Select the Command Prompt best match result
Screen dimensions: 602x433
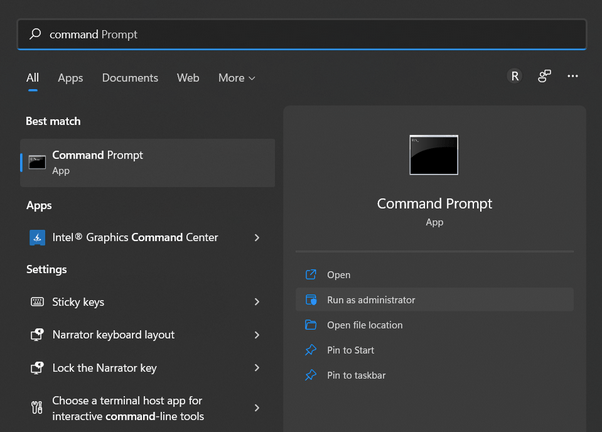[147, 163]
